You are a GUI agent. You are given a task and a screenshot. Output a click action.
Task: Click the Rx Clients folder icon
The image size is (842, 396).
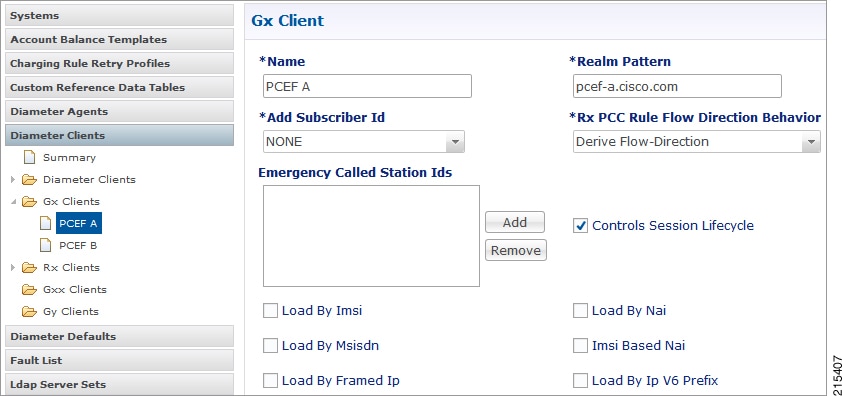point(30,268)
